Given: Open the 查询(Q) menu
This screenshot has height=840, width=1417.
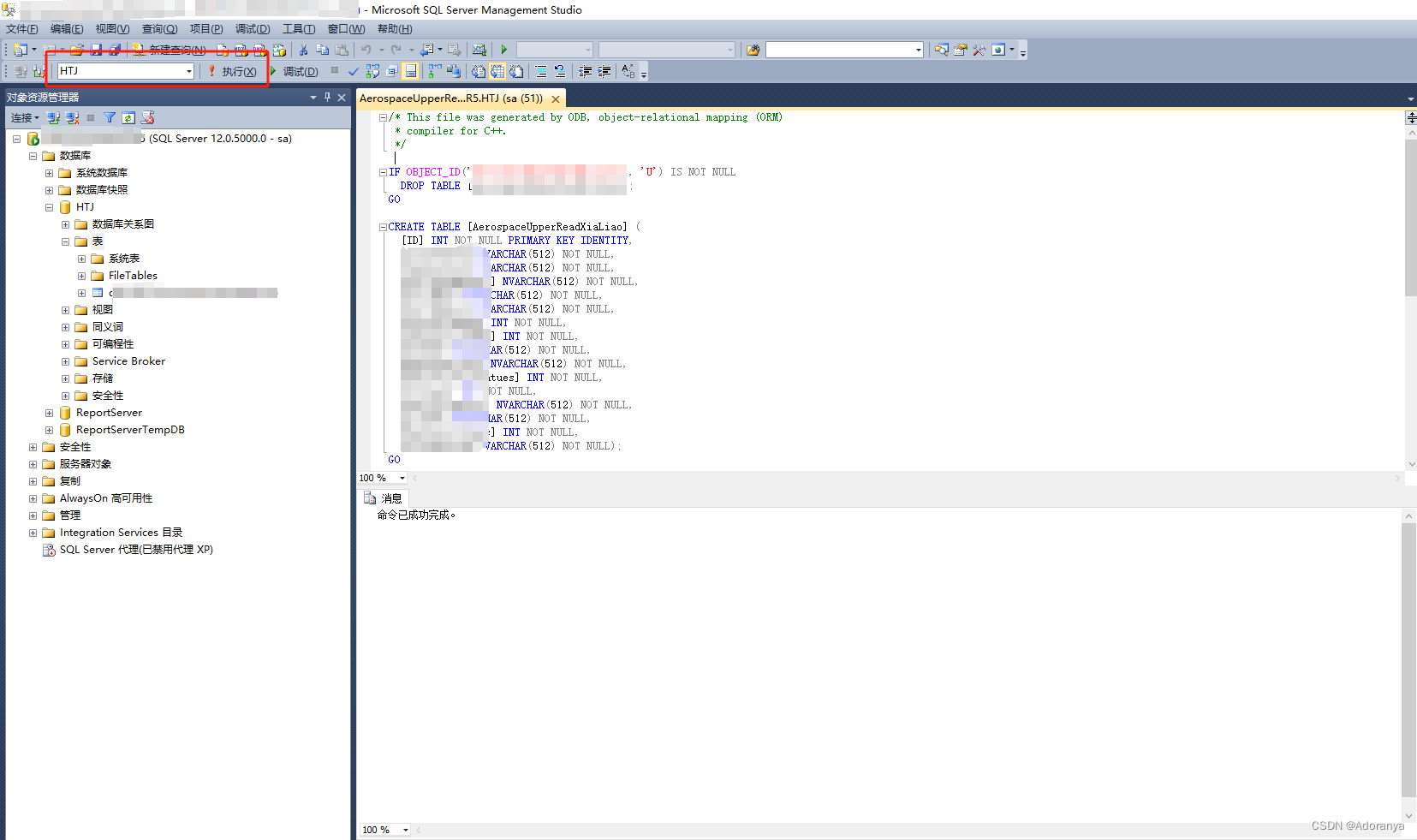Looking at the screenshot, I should [x=158, y=28].
